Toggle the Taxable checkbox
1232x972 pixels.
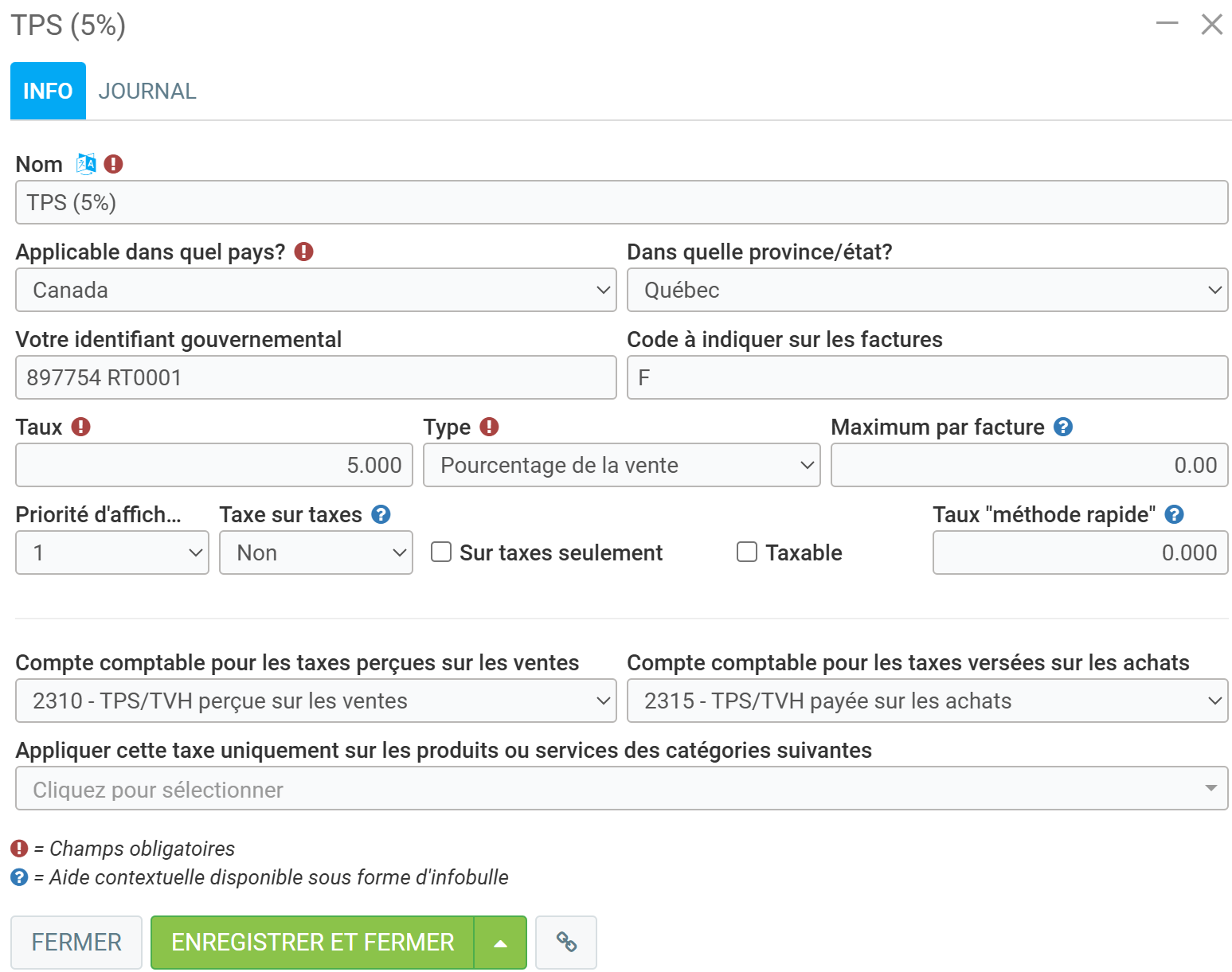pyautogui.click(x=746, y=552)
